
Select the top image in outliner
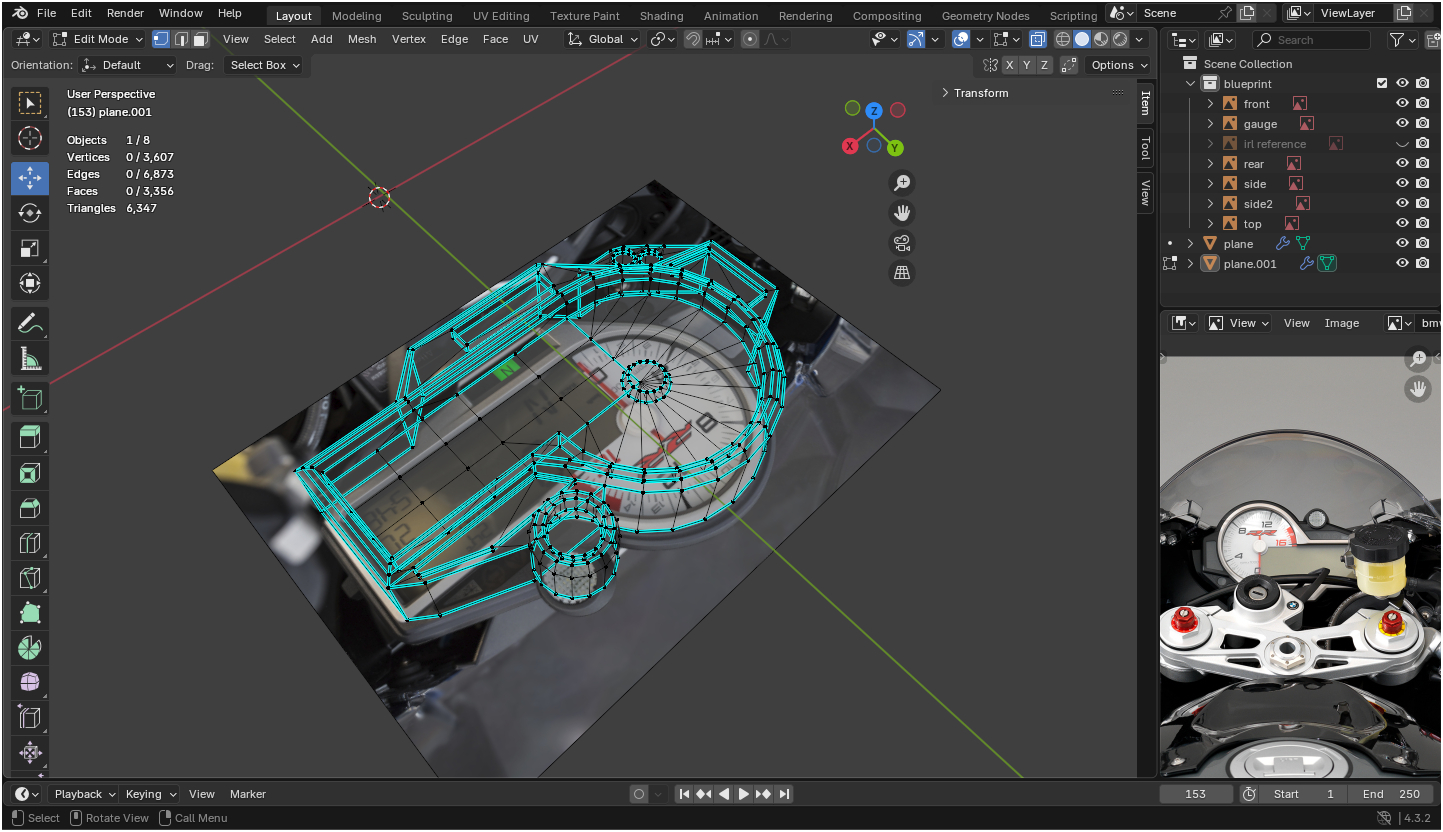click(1253, 224)
